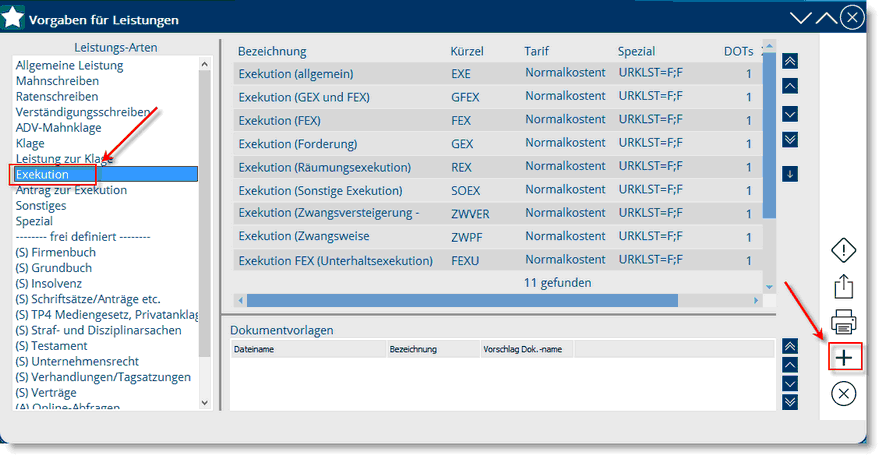The width and height of the screenshot is (879, 456).
Task: Collapse window with title bar down chevron
Action: [x=801, y=18]
